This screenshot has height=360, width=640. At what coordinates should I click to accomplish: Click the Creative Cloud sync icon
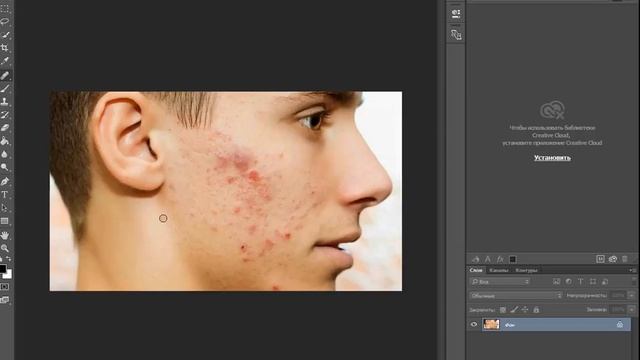point(613,259)
